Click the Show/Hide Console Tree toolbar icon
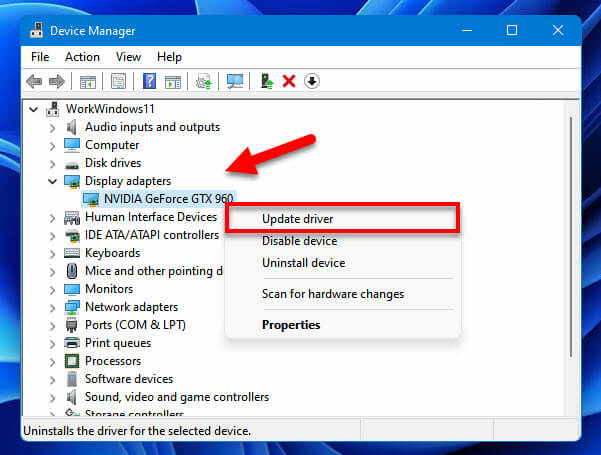Viewport: 601px width, 455px height. (88, 81)
